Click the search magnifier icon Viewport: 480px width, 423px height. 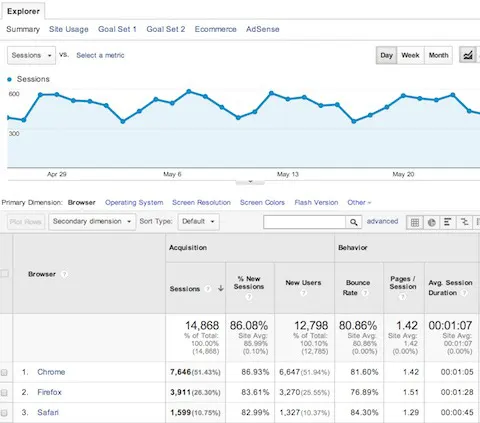354,222
